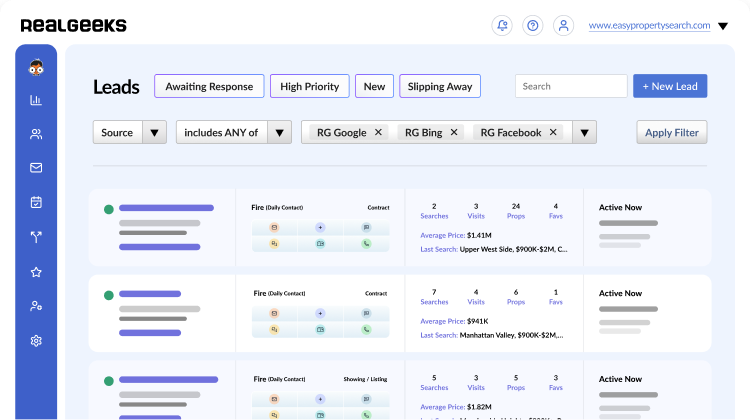Click the green phone icon on first lead
This screenshot has width=750, height=420.
click(366, 244)
